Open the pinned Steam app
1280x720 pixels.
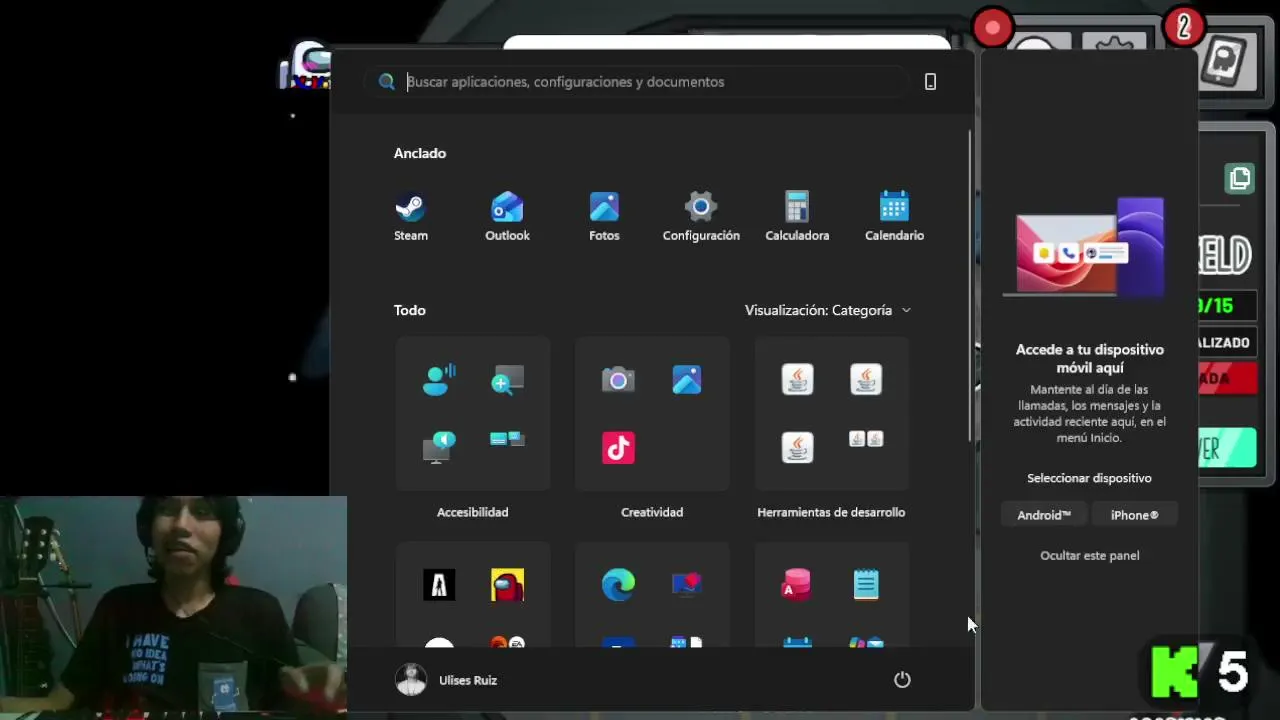(410, 216)
